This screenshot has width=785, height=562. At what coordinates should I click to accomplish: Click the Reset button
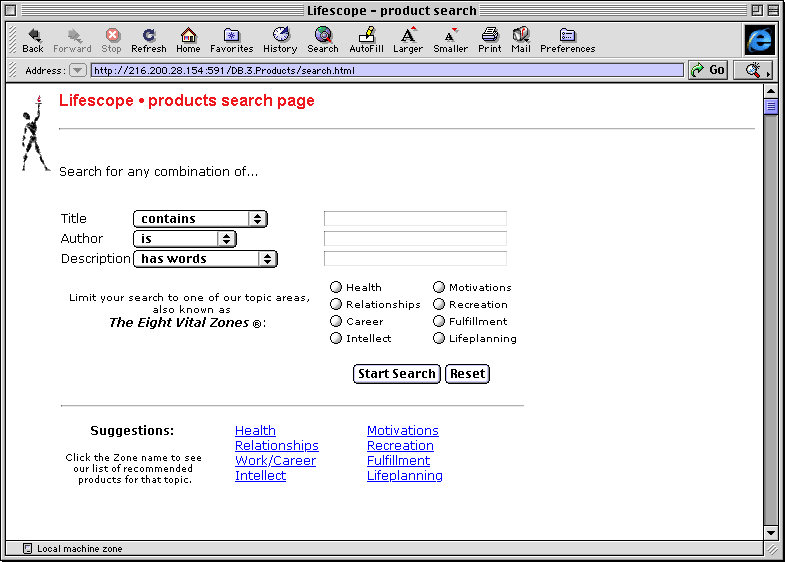[467, 374]
